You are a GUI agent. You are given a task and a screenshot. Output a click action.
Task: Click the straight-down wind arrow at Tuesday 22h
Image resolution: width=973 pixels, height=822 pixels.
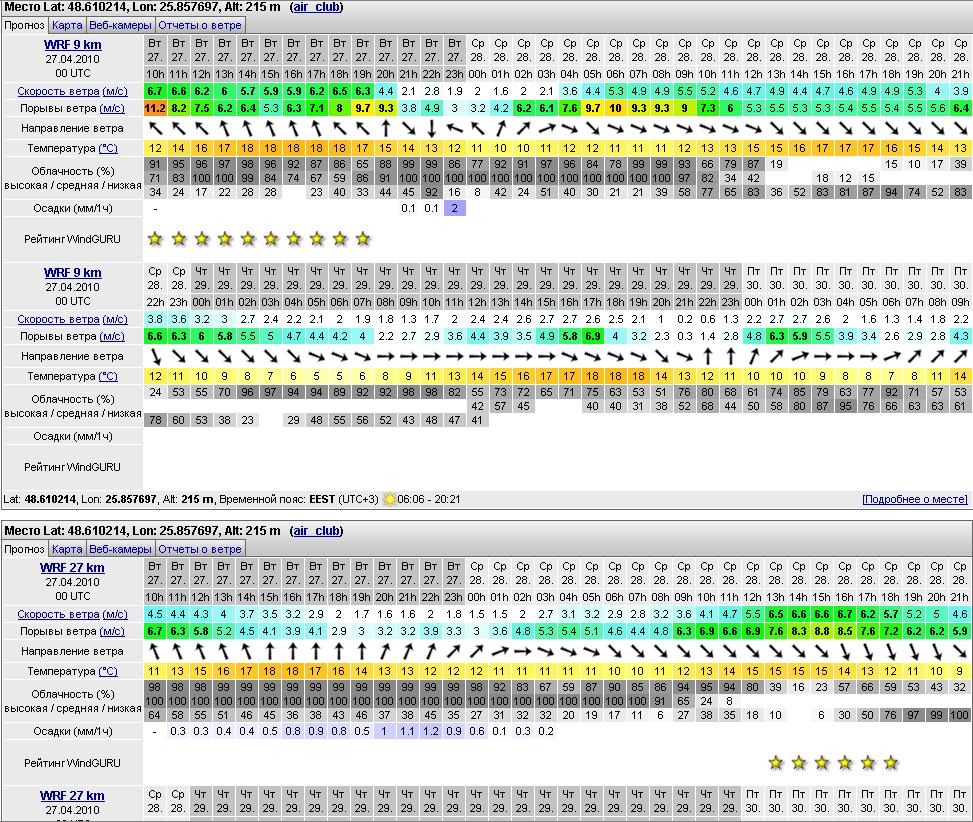tap(431, 128)
